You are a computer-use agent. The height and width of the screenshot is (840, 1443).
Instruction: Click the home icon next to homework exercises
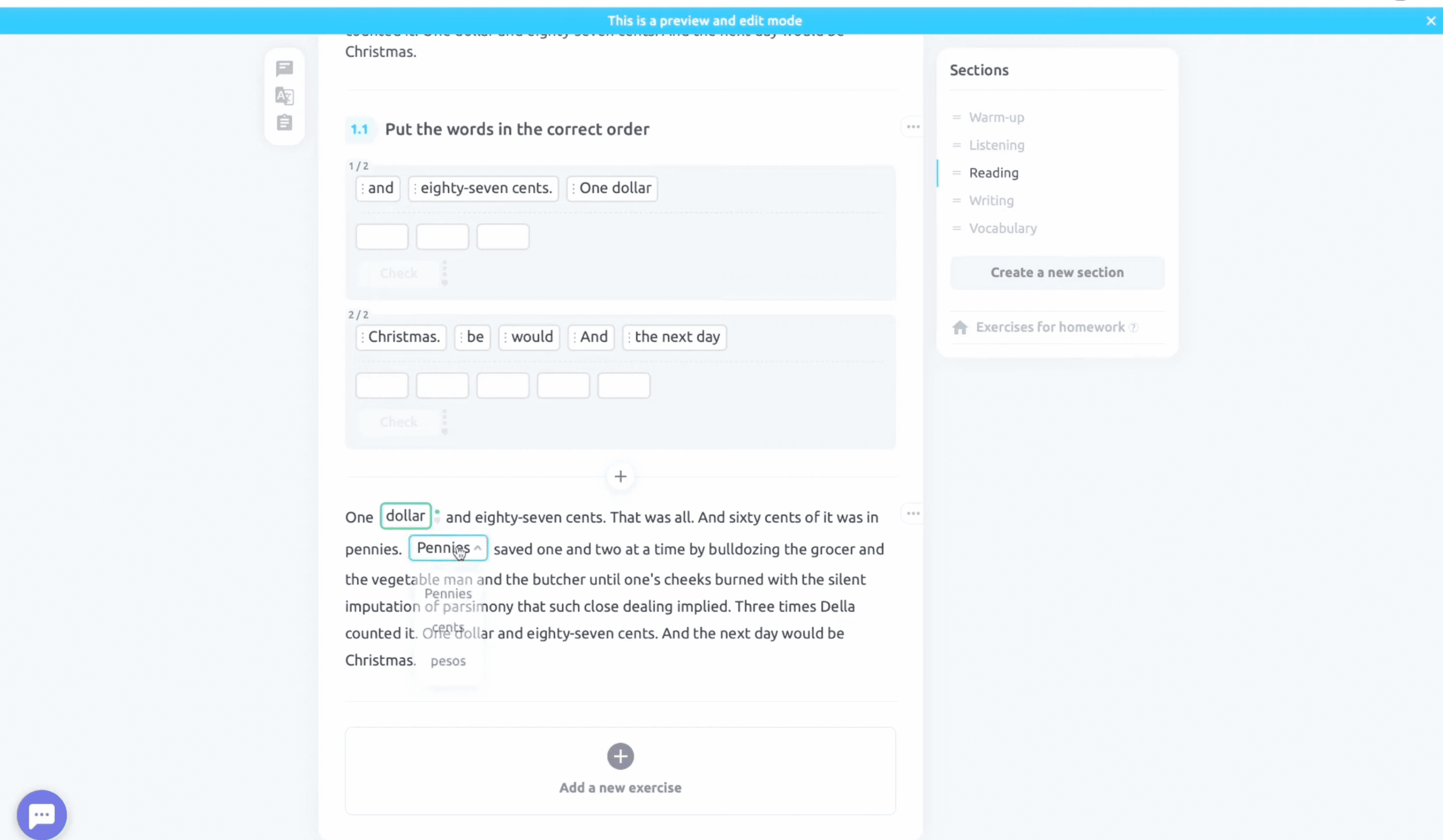tap(960, 328)
